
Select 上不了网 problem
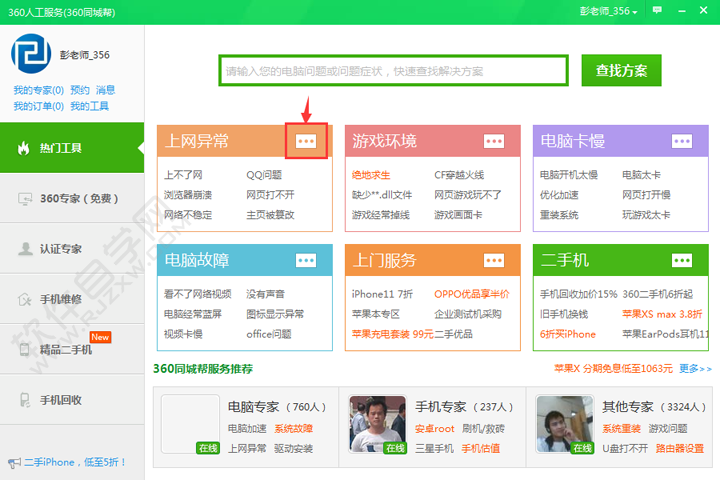(183, 175)
